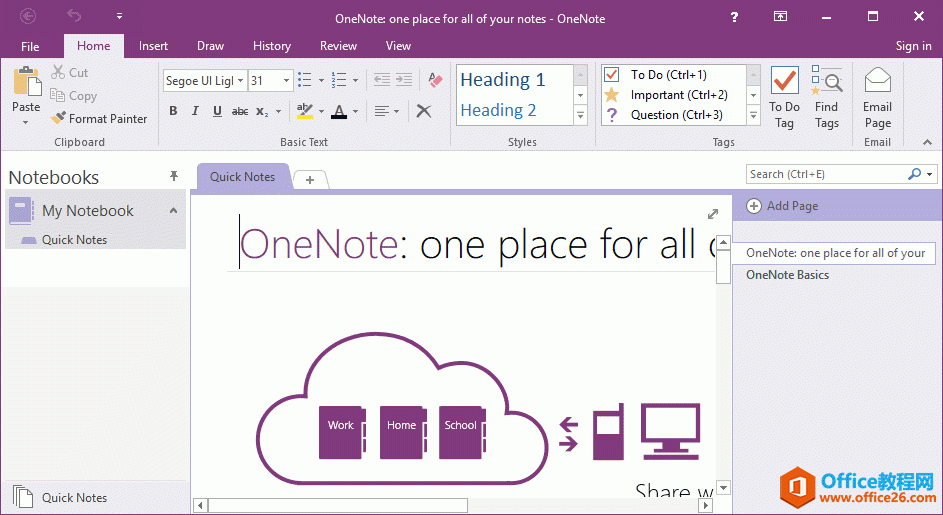Toggle italic formatting

(195, 111)
